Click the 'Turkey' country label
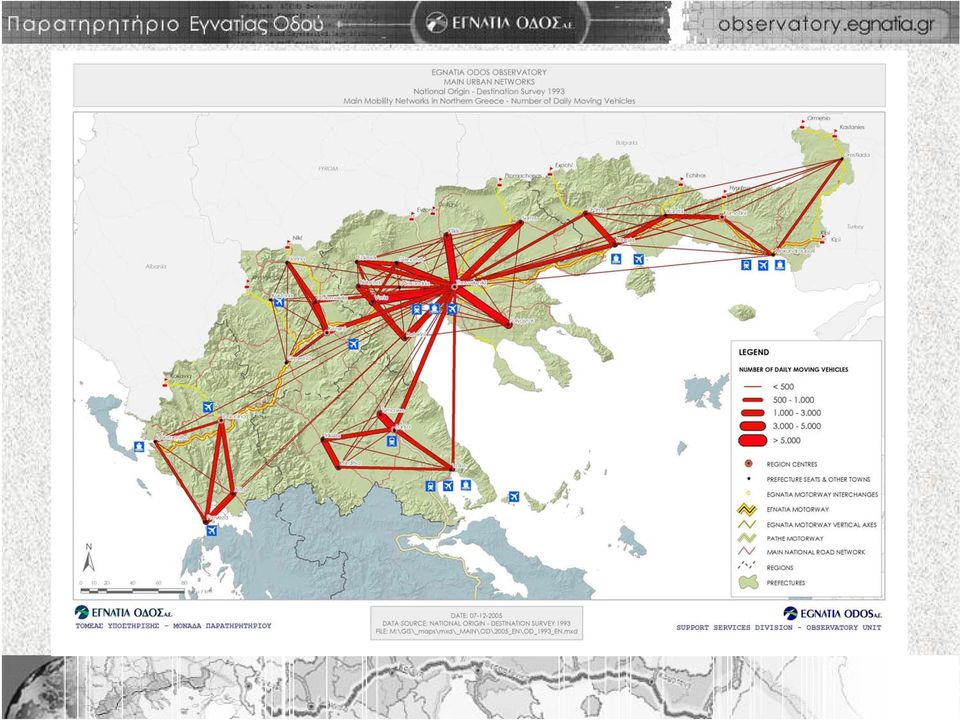This screenshot has width=960, height=720. click(x=855, y=227)
